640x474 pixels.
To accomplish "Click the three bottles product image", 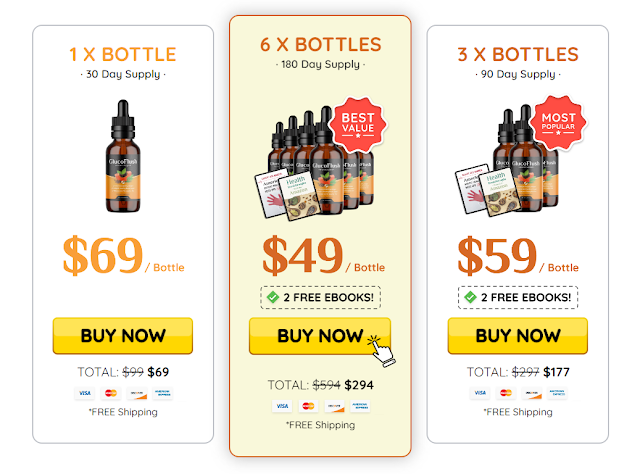I will pos(507,161).
